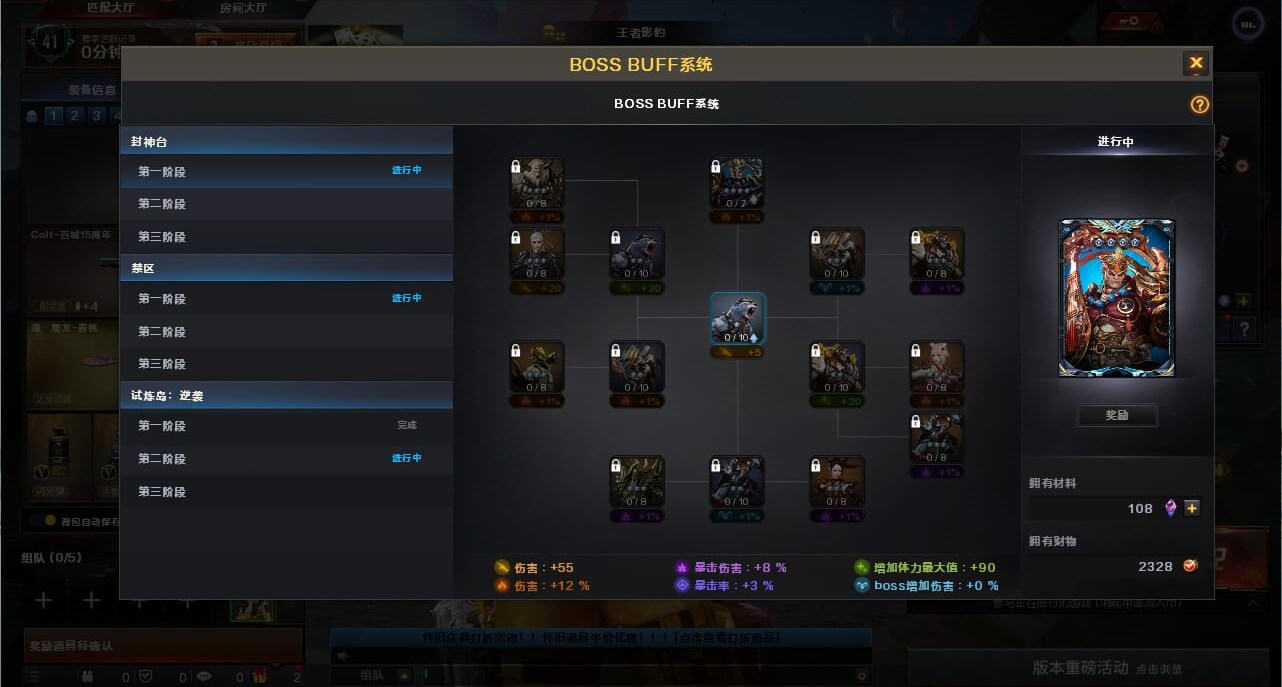Click the plus icon beside 108 materials
Image resolution: width=1282 pixels, height=687 pixels.
point(1192,508)
